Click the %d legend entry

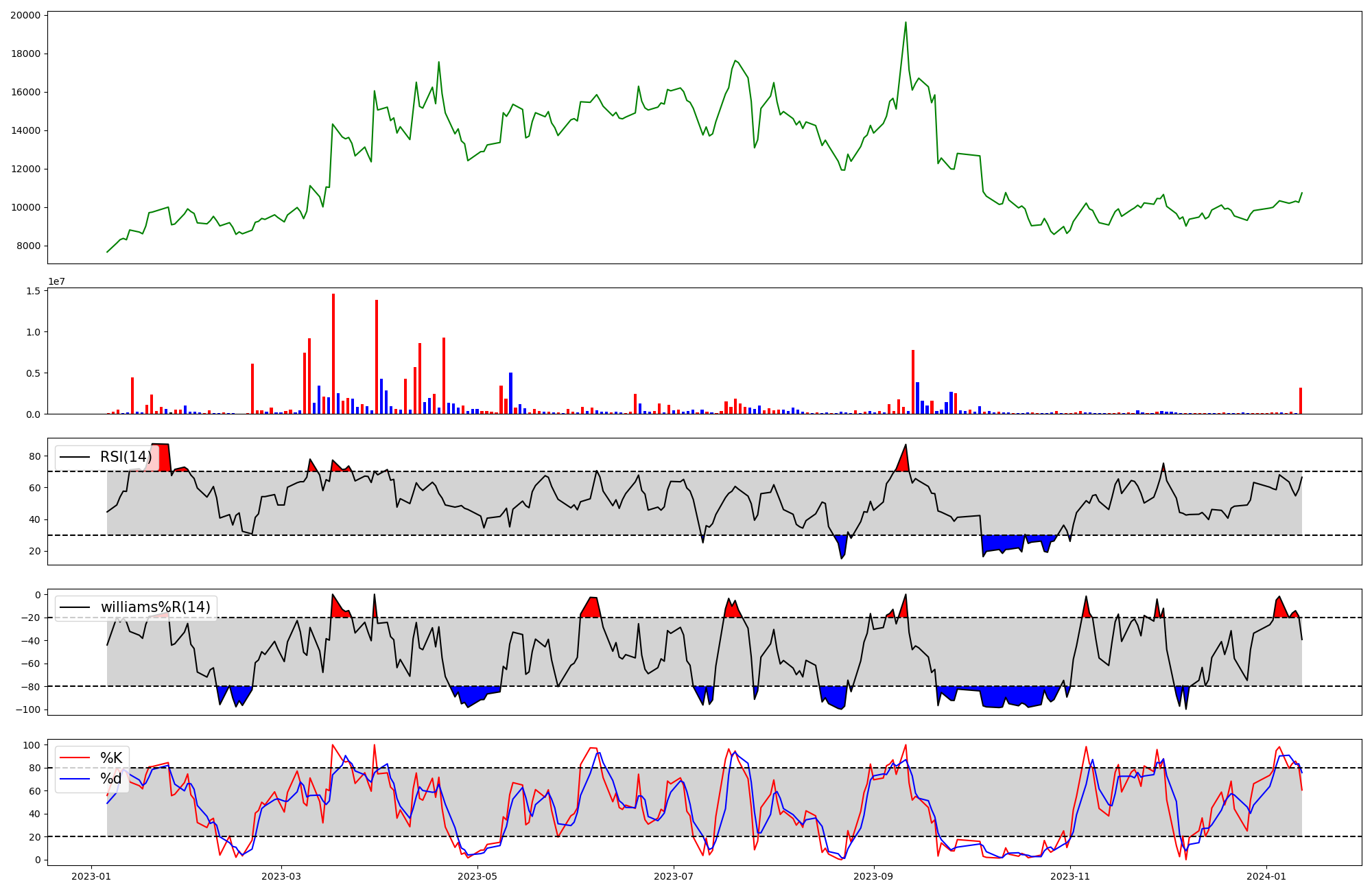(111, 779)
